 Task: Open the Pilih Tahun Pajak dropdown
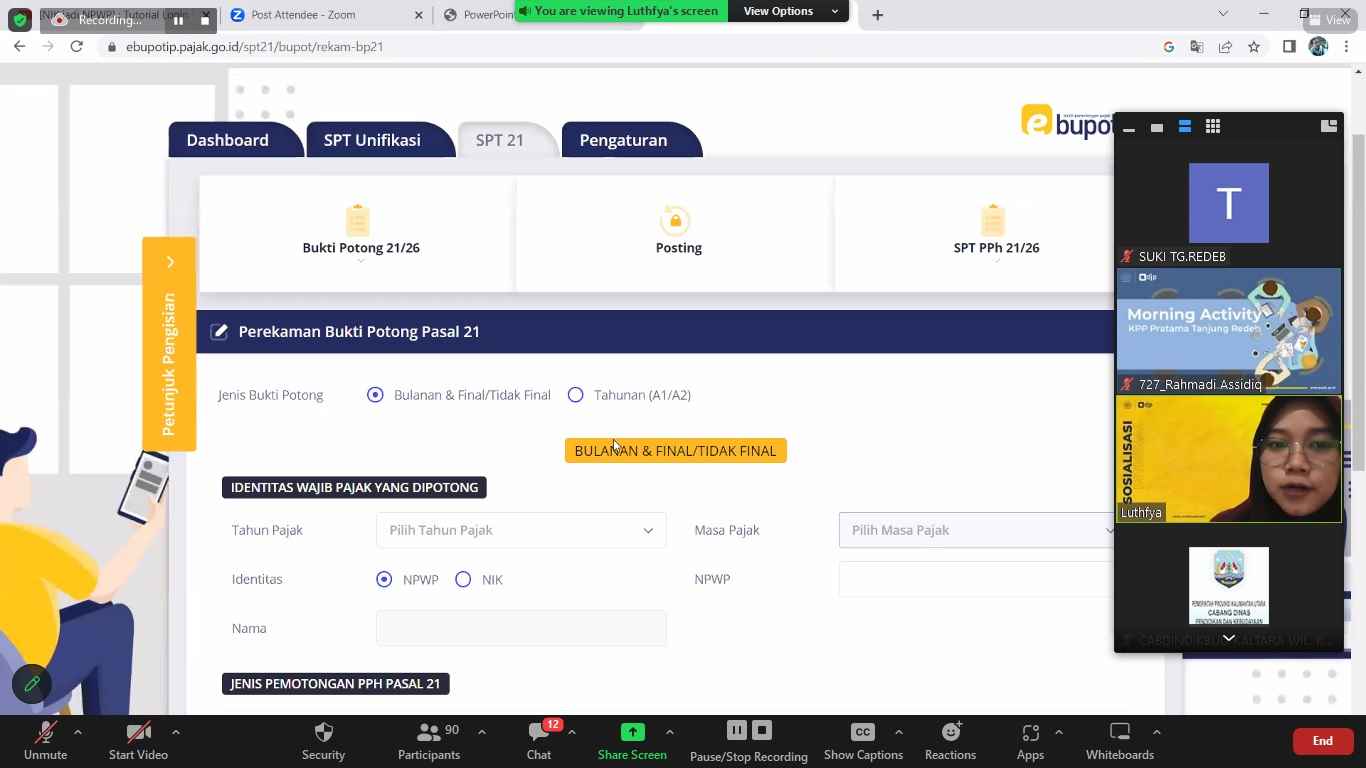tap(520, 531)
